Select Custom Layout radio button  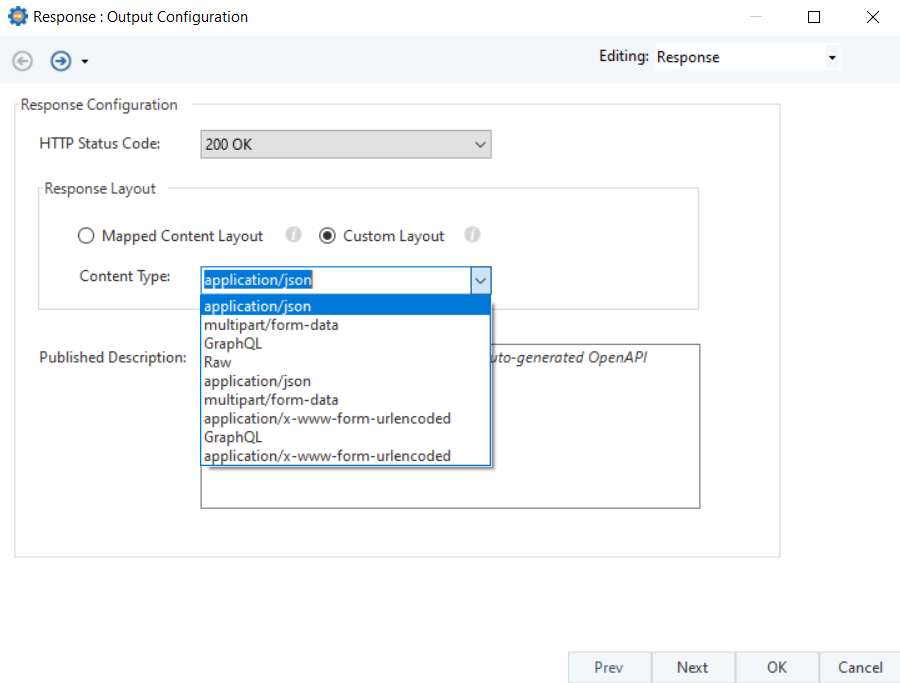(327, 236)
